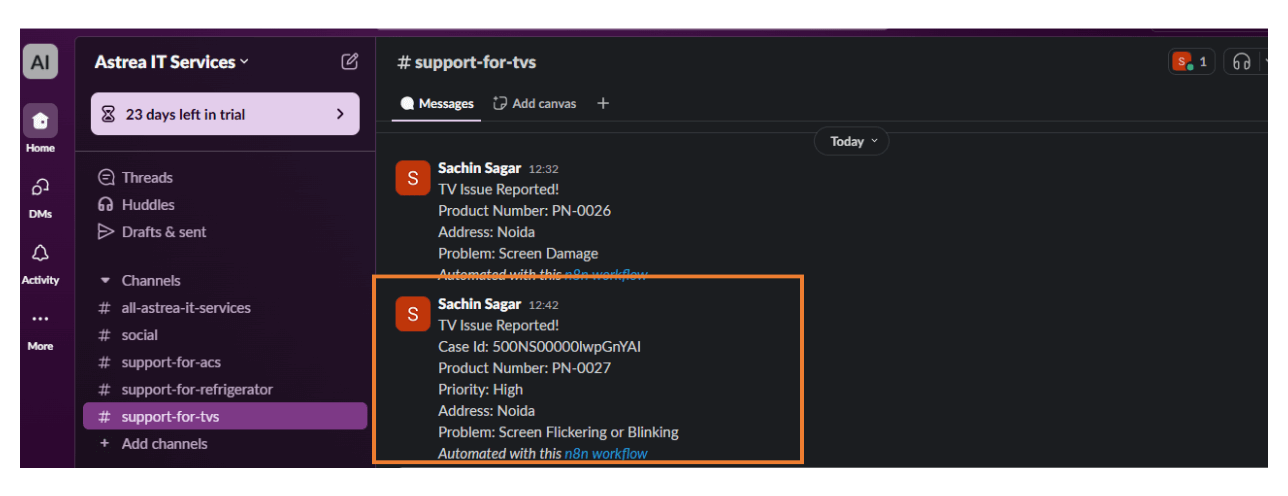The width and height of the screenshot is (1288, 496).
Task: Open the DMs icon in sidebar
Action: (40, 188)
